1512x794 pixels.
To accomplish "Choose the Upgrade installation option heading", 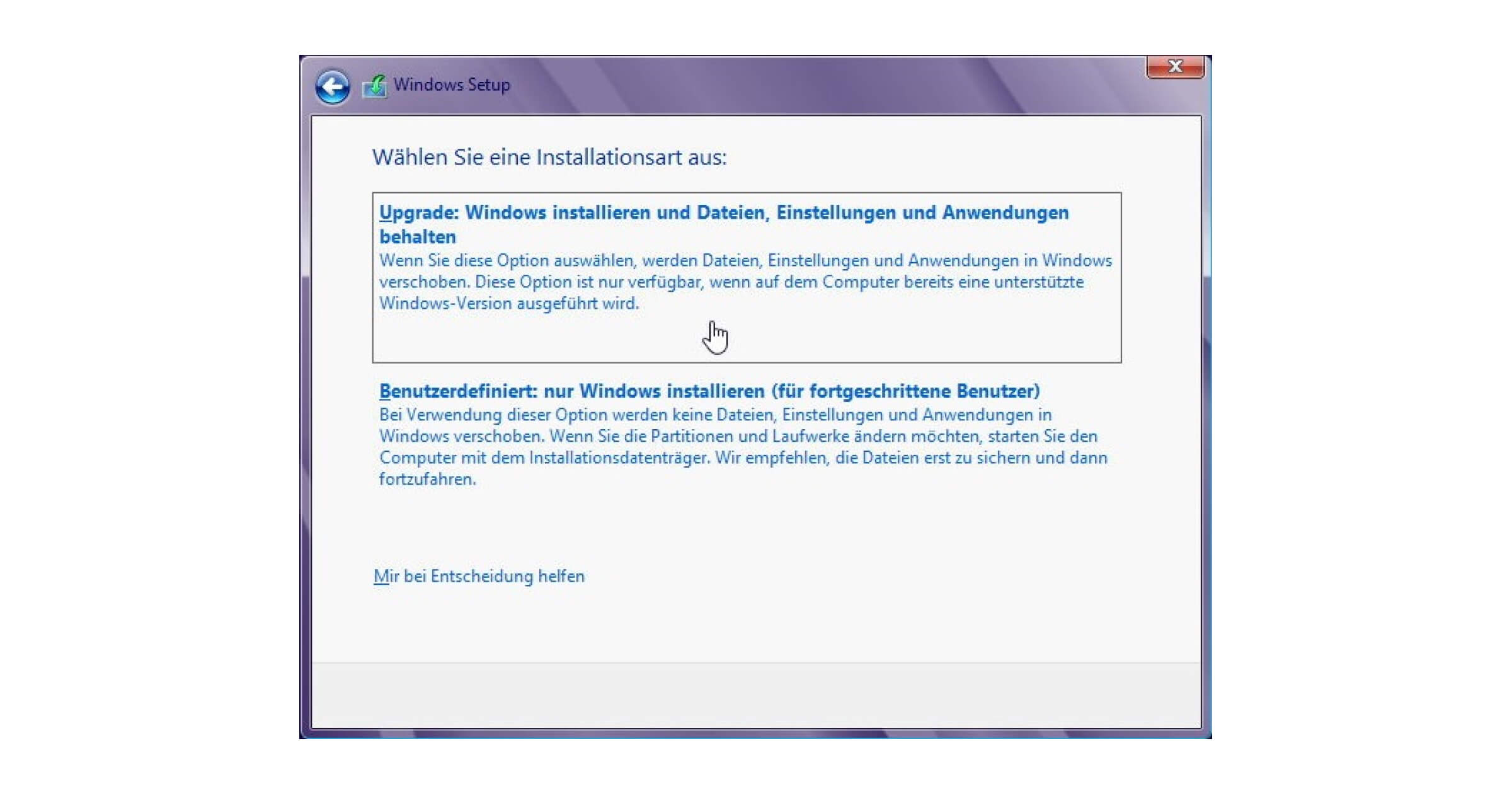I will click(x=724, y=224).
